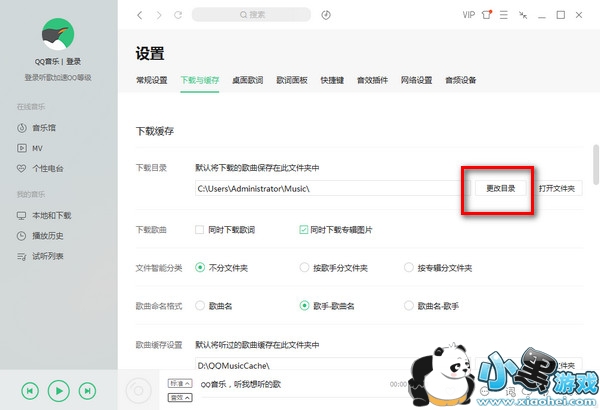Open 音乐馆 in the sidebar
The image size is (600, 410).
click(37, 128)
